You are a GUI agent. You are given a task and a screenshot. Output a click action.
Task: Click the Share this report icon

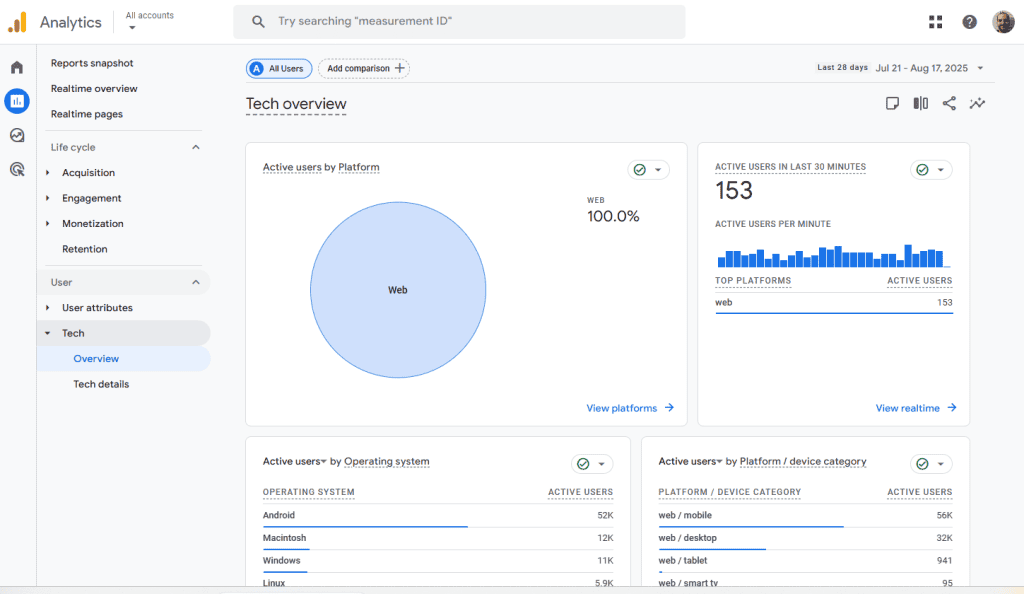tap(949, 103)
